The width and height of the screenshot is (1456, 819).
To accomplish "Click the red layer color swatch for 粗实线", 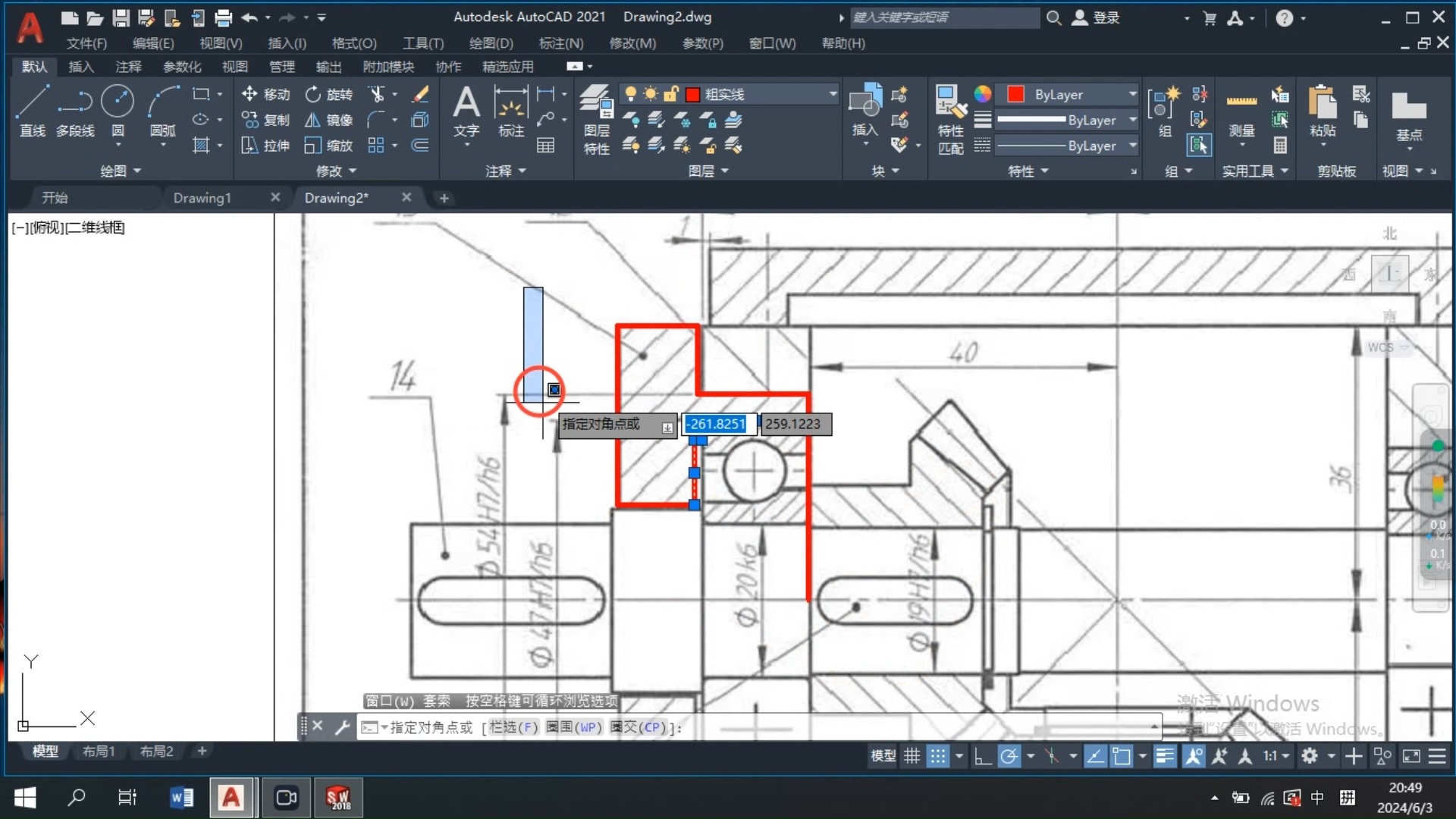I will (692, 94).
